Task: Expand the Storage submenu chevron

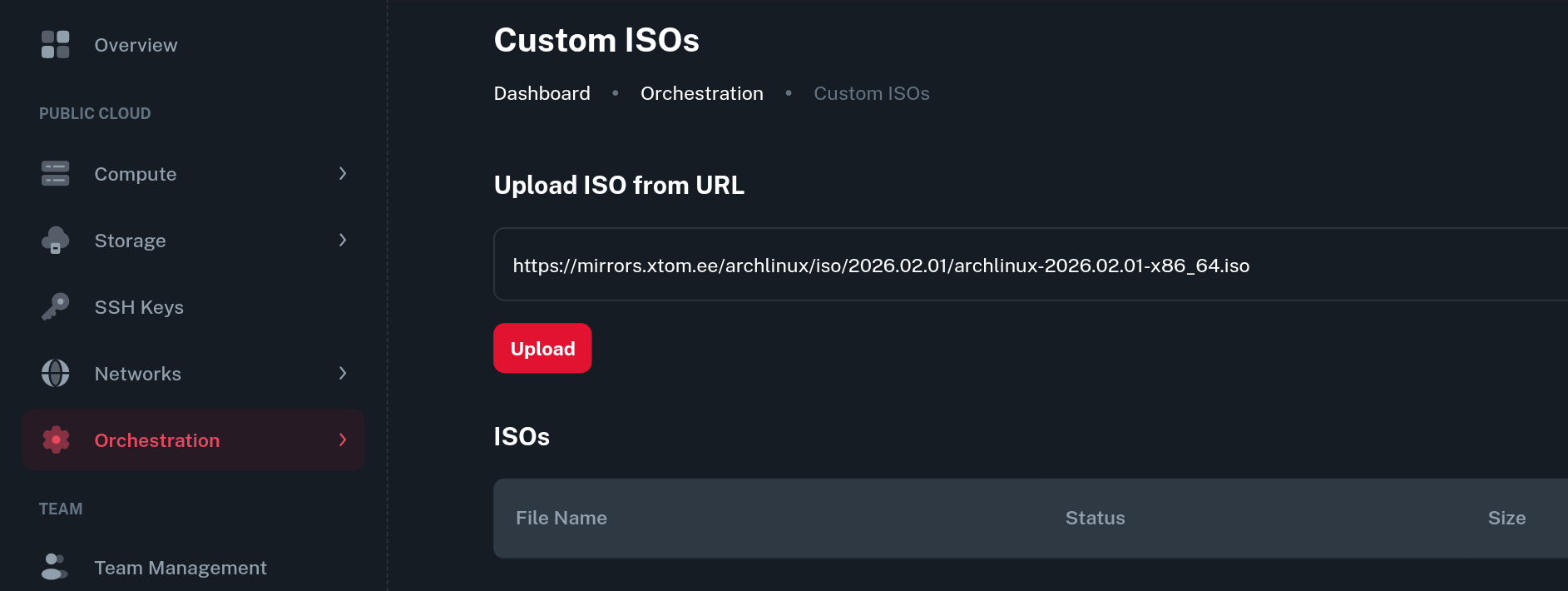Action: 343,241
